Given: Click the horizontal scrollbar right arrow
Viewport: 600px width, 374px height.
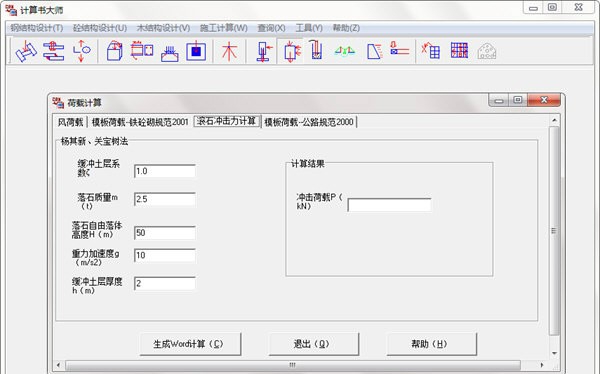Looking at the screenshot, I should click(x=541, y=365).
